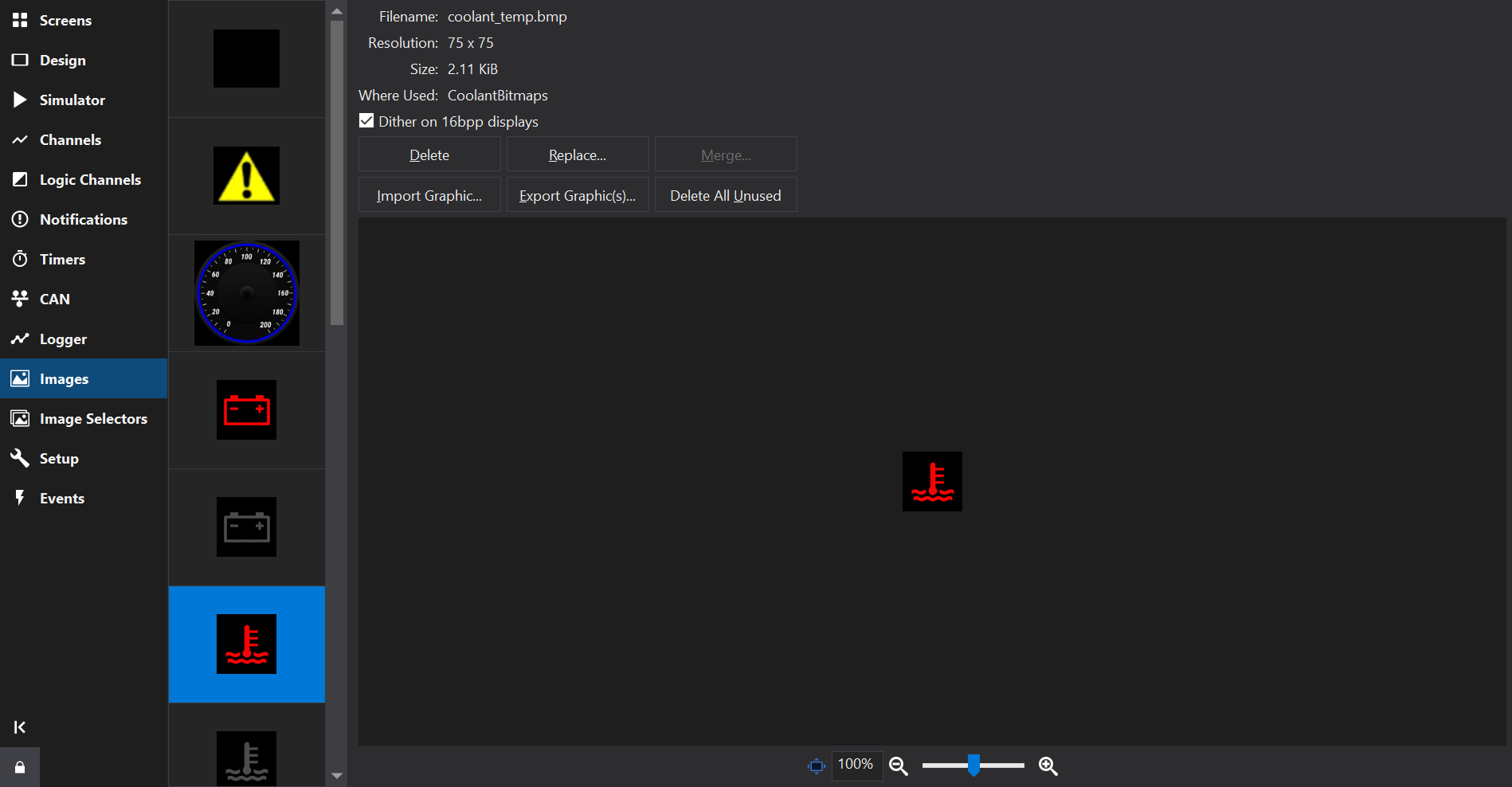1512x787 pixels.
Task: Go to Logic Channels section
Action: tap(90, 179)
